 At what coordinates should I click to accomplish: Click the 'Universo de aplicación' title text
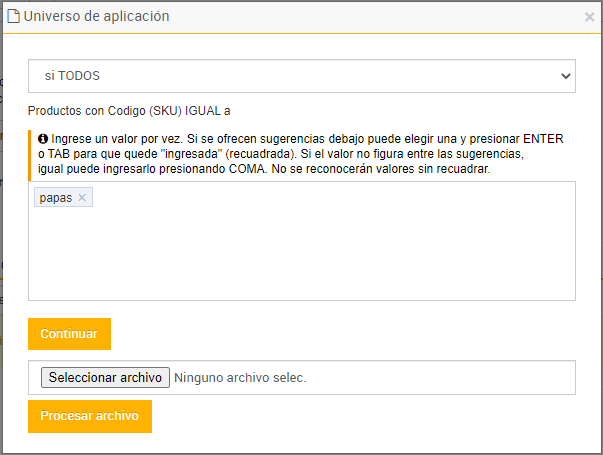point(96,16)
